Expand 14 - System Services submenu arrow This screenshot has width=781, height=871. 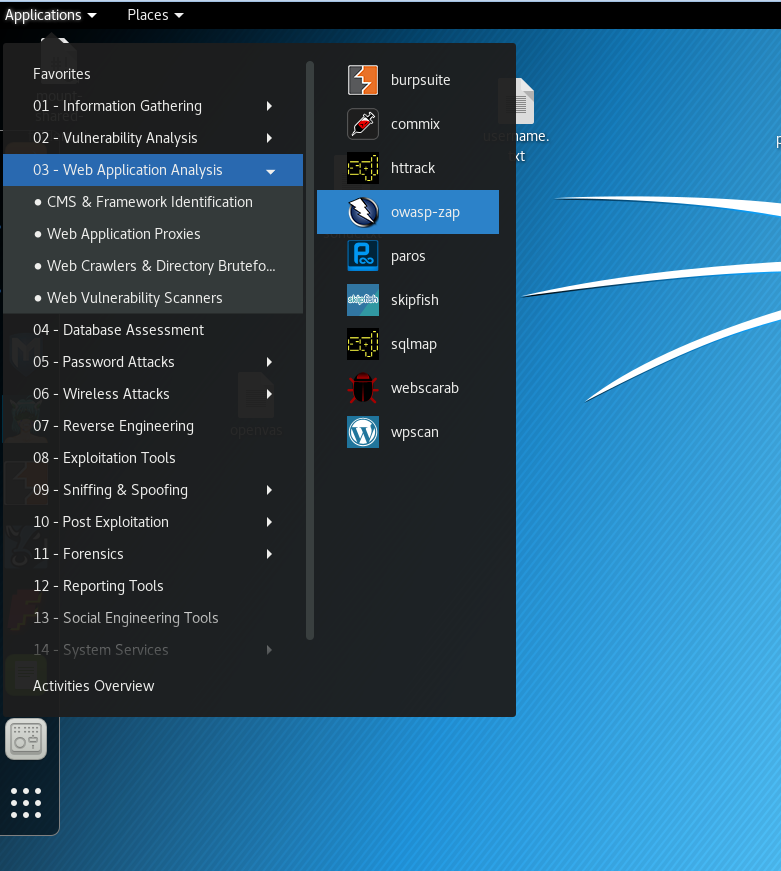click(x=269, y=650)
